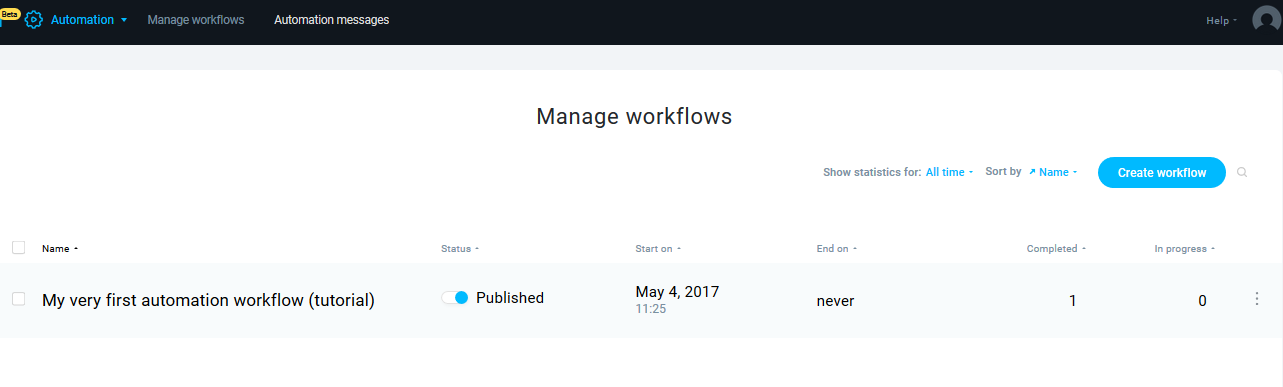Open the user avatar profile icon
Viewport: 1283px width, 387px height.
coord(1266,20)
